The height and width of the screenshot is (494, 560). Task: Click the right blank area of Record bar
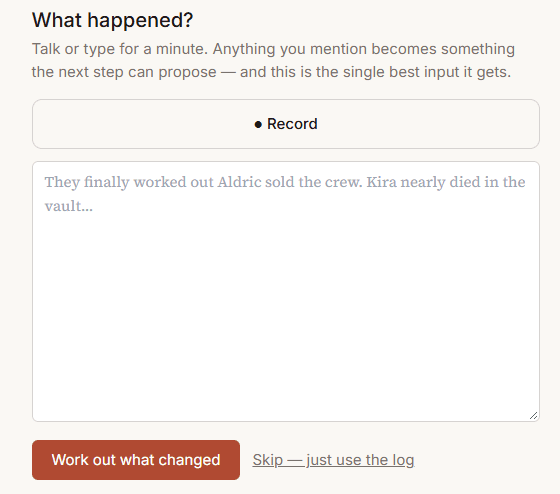pyautogui.click(x=429, y=124)
